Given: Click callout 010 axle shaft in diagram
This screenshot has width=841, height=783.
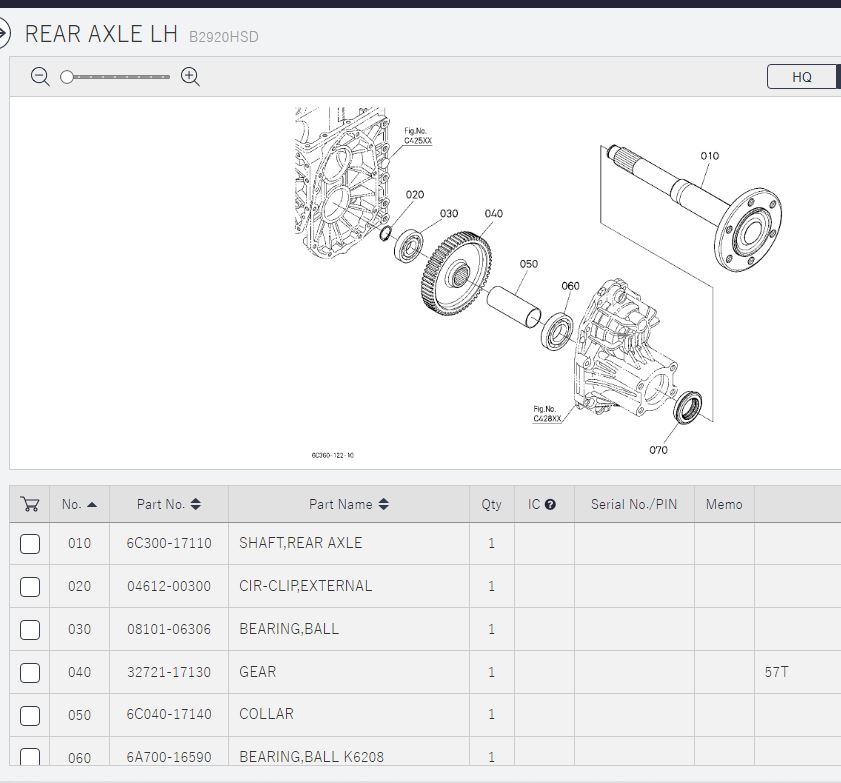Looking at the screenshot, I should 709,156.
